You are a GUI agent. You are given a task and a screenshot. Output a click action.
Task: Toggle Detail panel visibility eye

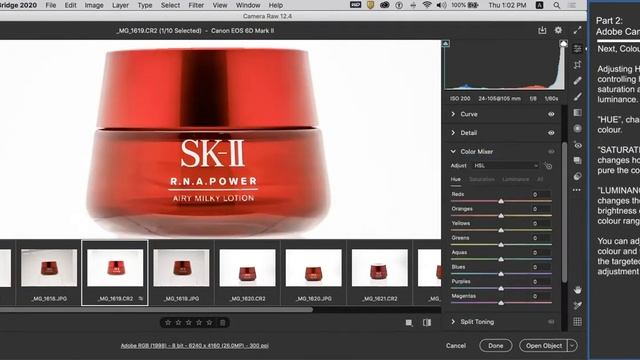click(551, 133)
